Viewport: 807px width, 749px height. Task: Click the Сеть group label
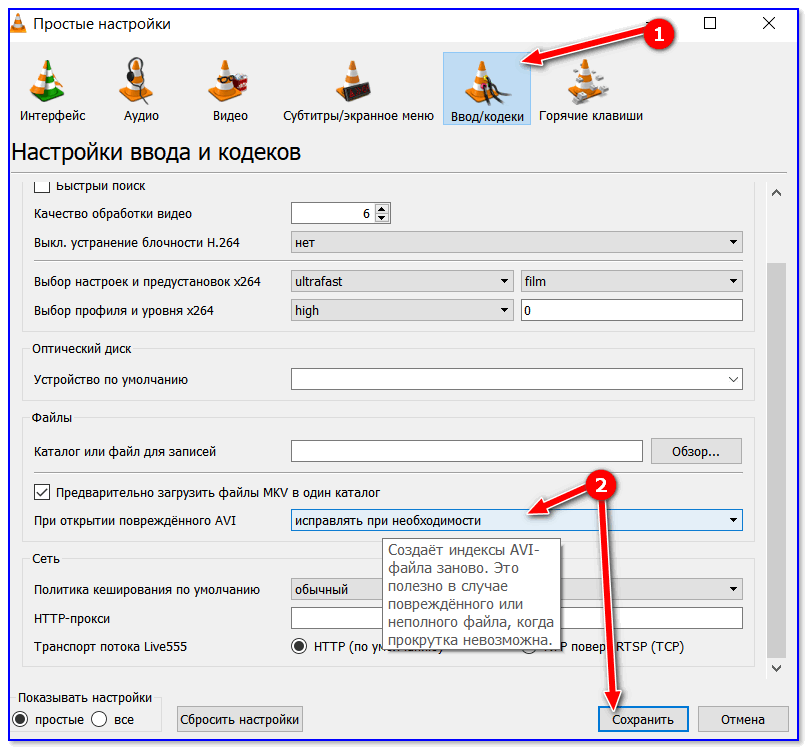(46, 559)
